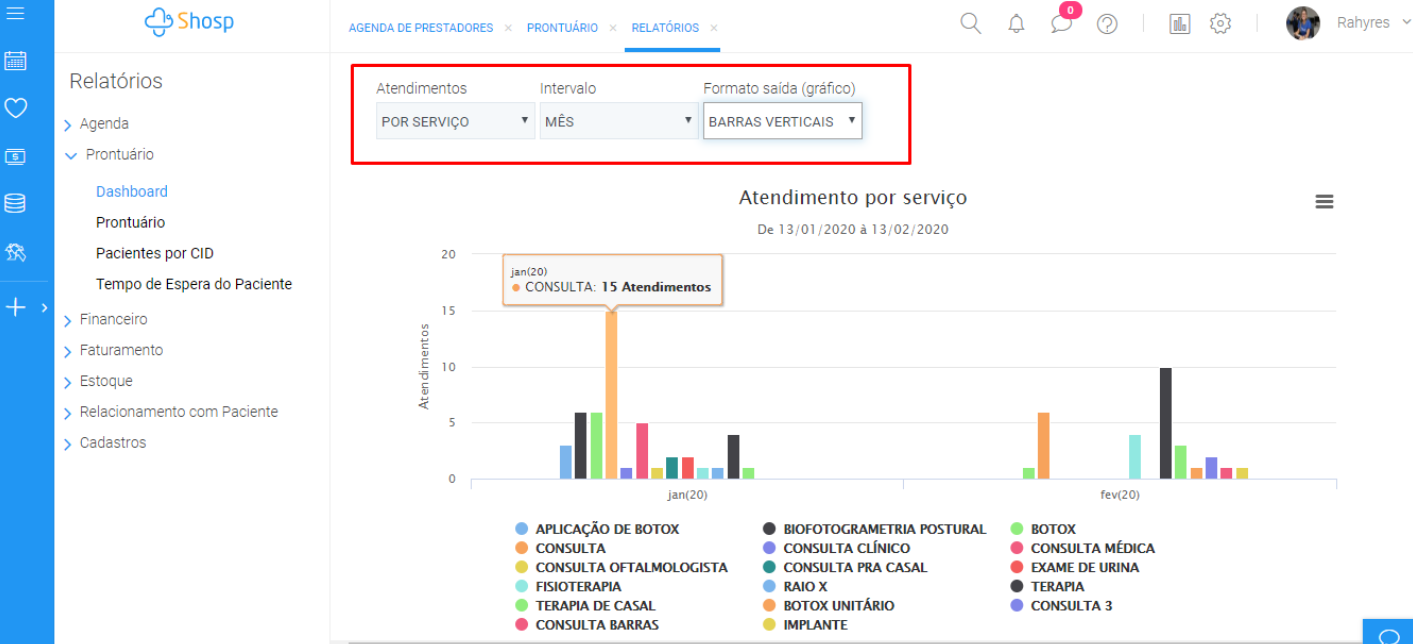1413x644 pixels.
Task: Click the help question mark icon
Action: [1107, 24]
